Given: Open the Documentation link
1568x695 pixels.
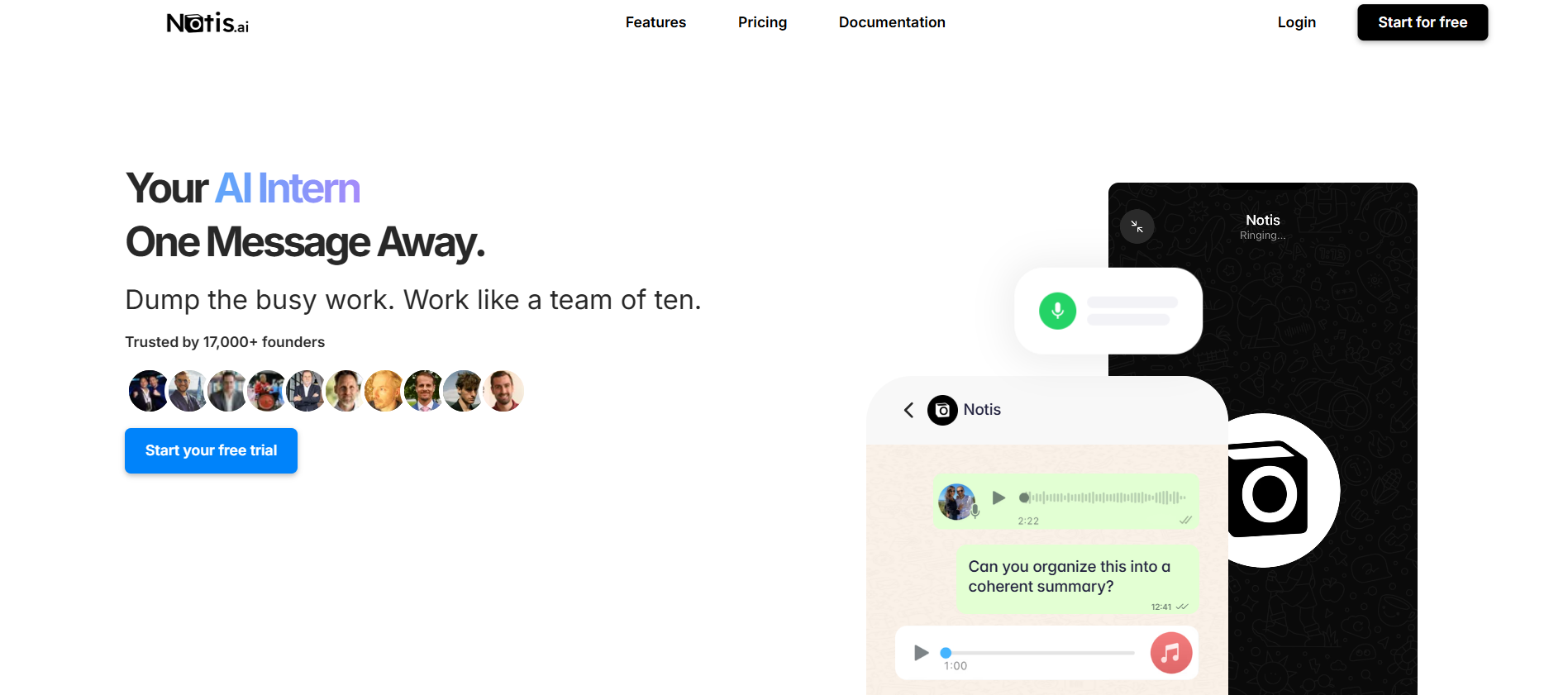Looking at the screenshot, I should tap(892, 22).
